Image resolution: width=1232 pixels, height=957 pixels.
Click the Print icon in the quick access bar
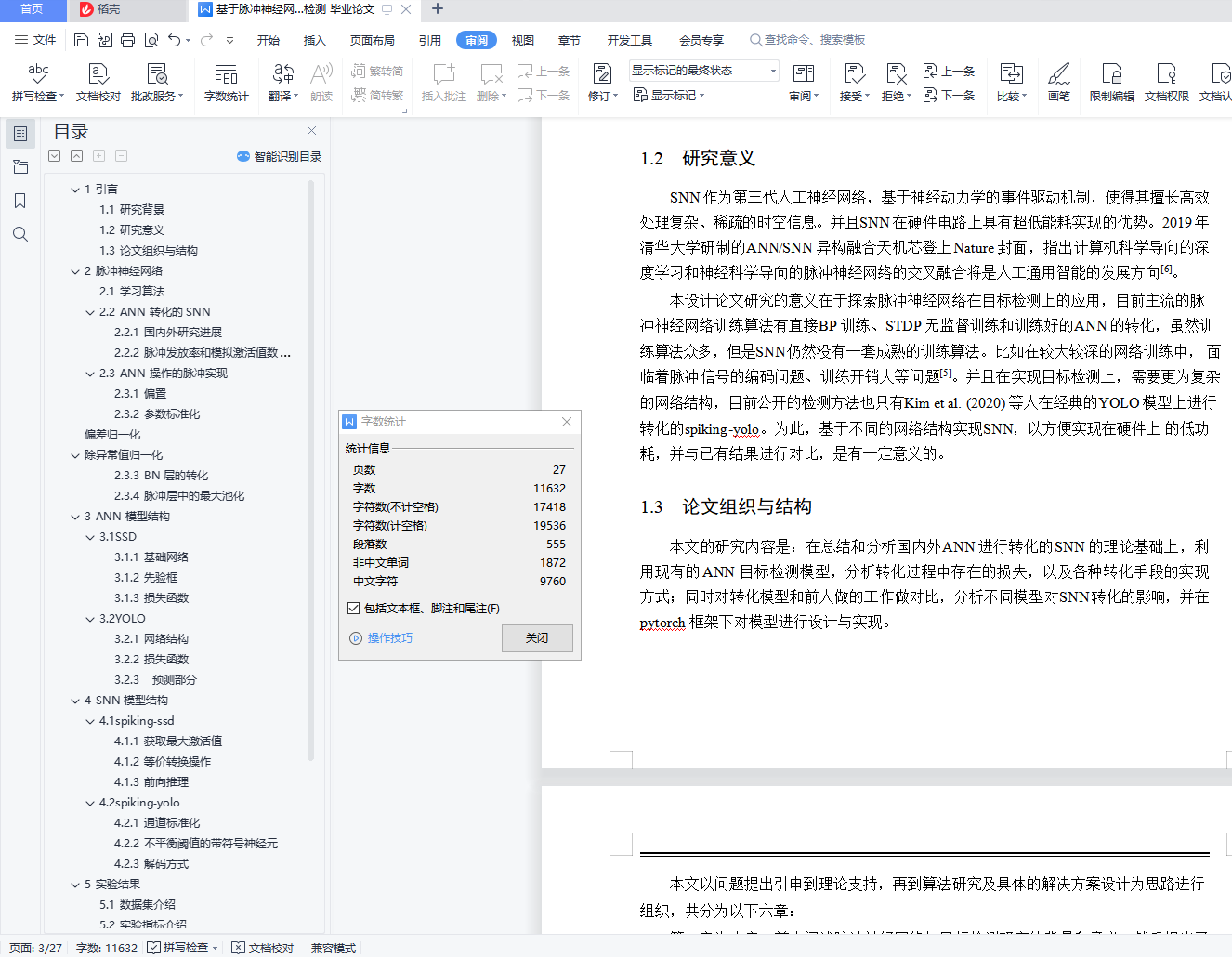click(127, 40)
